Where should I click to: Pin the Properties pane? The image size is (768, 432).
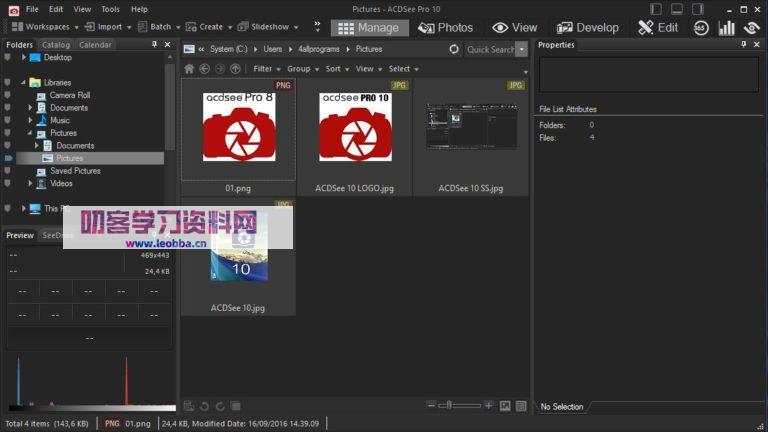pos(744,45)
